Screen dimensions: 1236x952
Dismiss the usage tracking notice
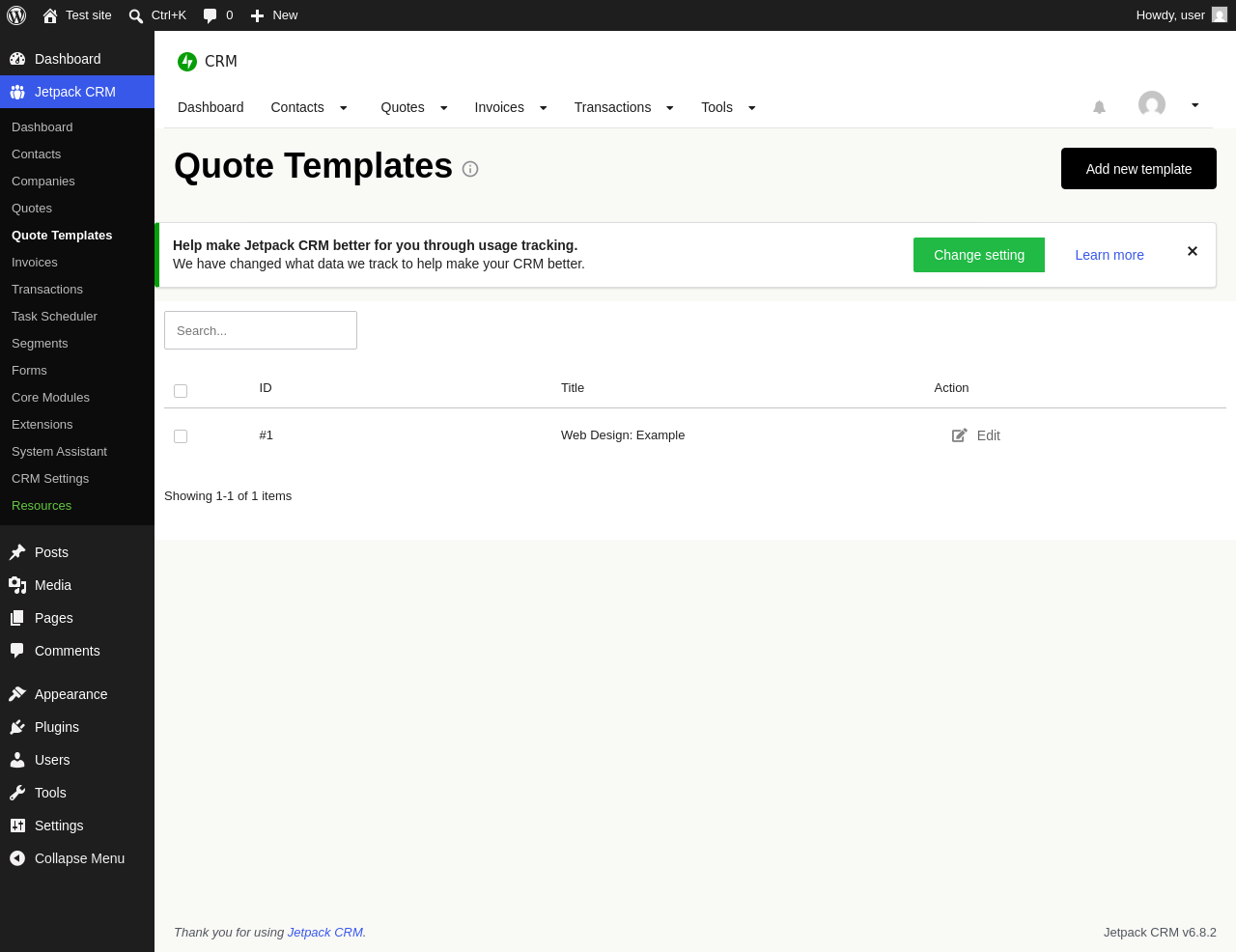point(1193,251)
